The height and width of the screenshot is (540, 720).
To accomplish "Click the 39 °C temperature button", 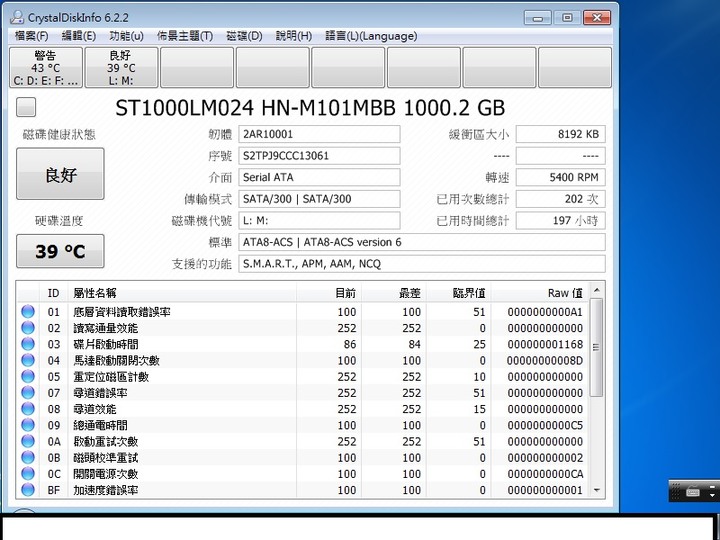I will tap(60, 252).
